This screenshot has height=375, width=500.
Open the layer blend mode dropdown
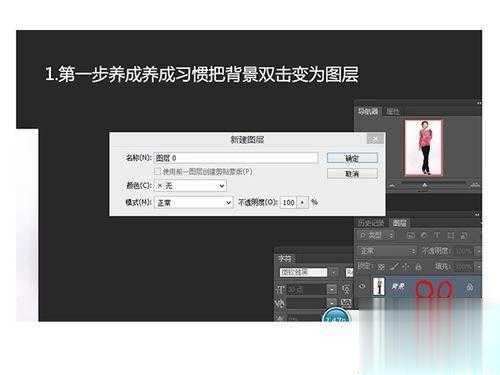click(387, 251)
